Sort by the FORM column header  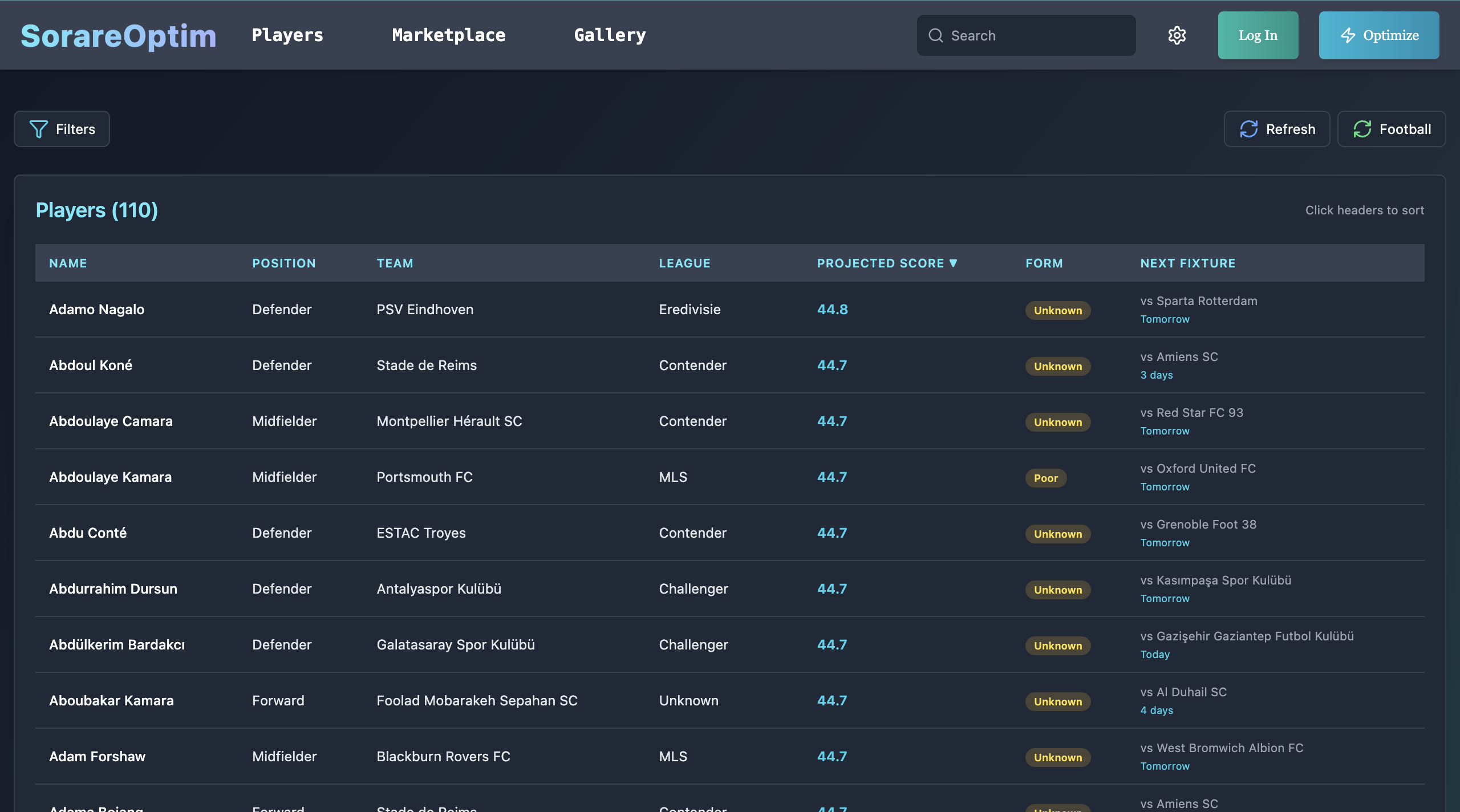1044,263
